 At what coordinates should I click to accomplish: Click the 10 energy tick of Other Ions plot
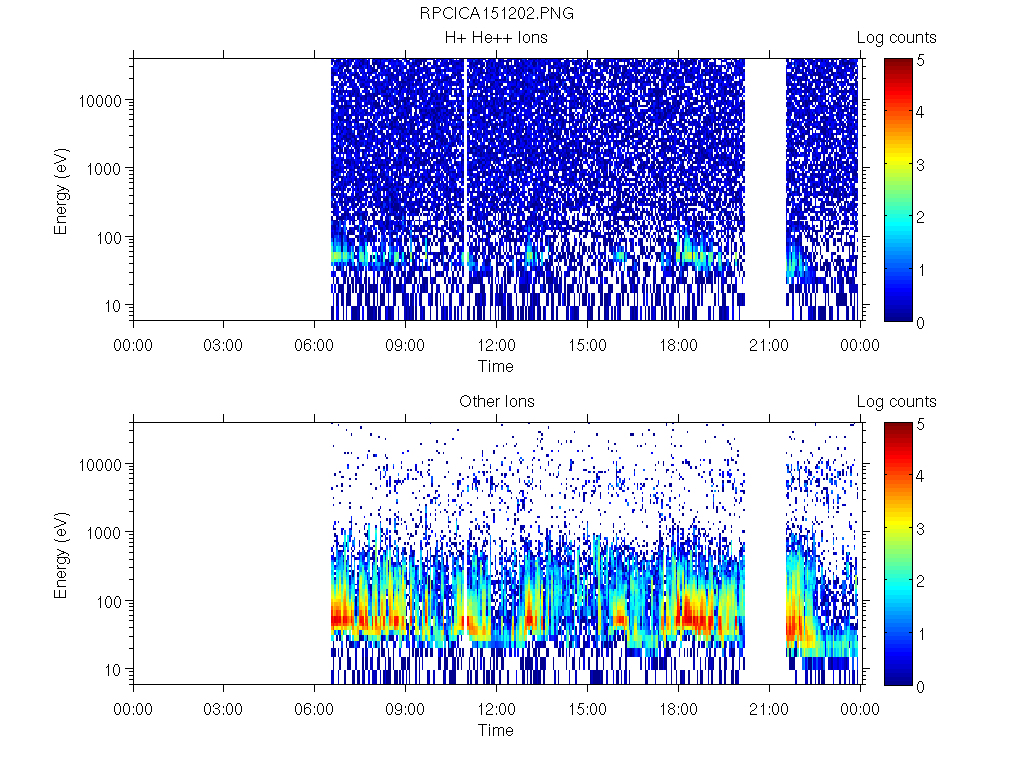click(x=113, y=670)
